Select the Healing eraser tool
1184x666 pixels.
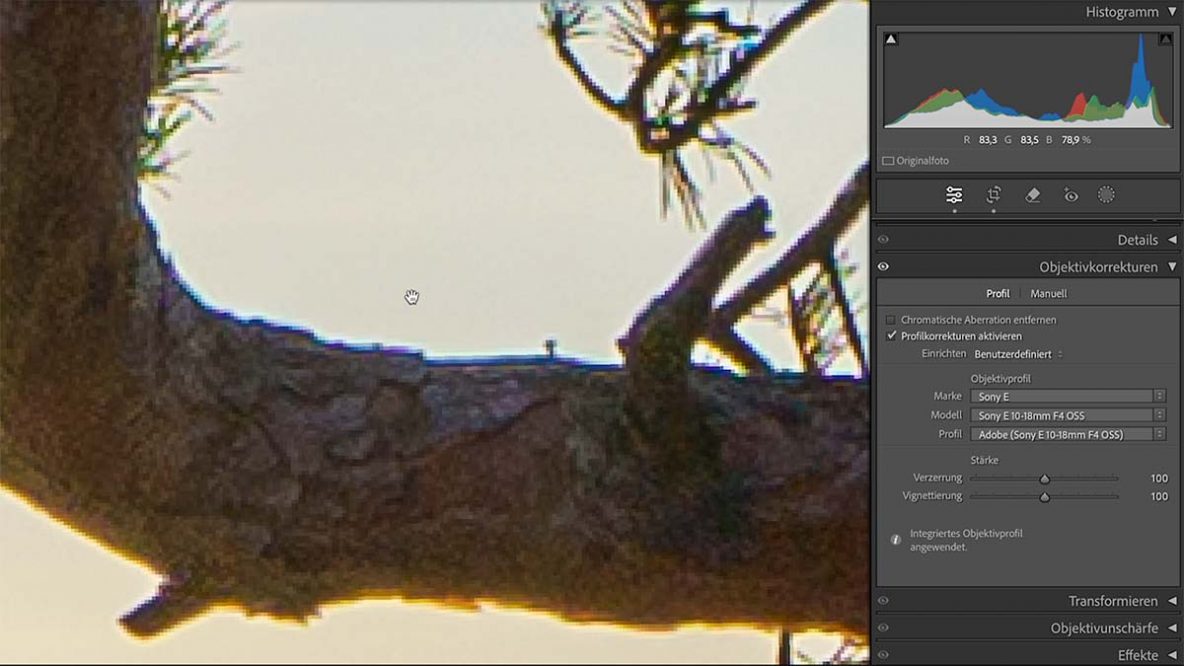point(1033,196)
